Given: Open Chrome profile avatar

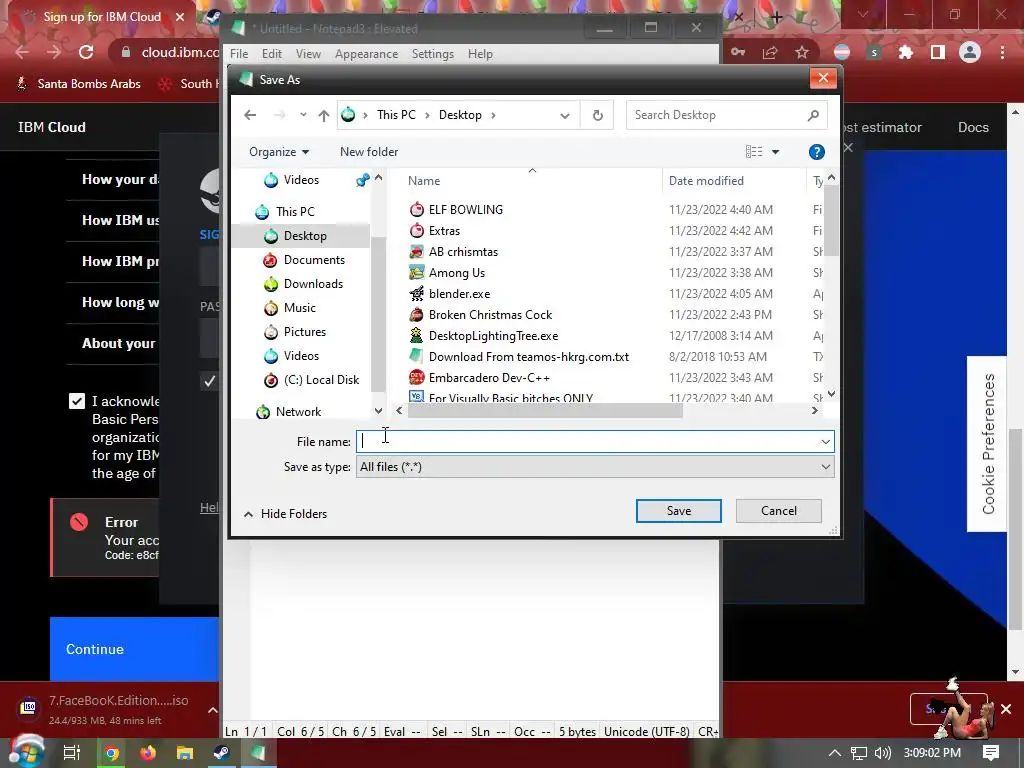Looking at the screenshot, I should [x=970, y=52].
